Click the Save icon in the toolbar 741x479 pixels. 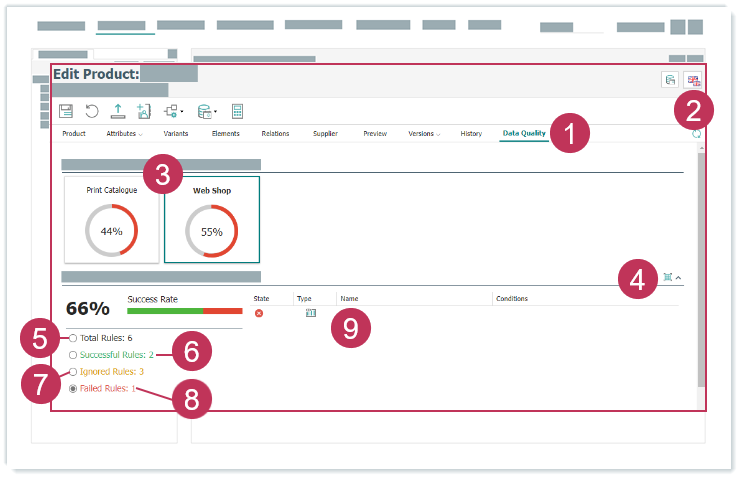click(x=66, y=111)
